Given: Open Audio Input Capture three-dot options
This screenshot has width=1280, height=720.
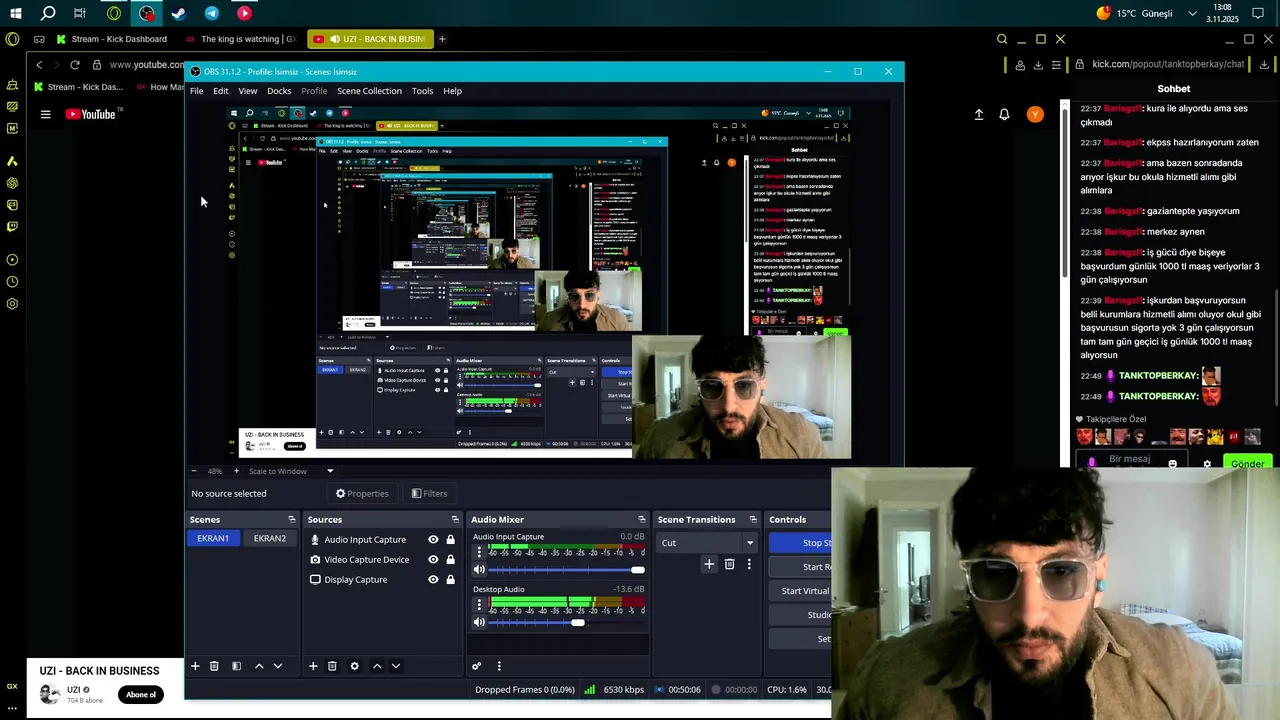Looking at the screenshot, I should (479, 551).
